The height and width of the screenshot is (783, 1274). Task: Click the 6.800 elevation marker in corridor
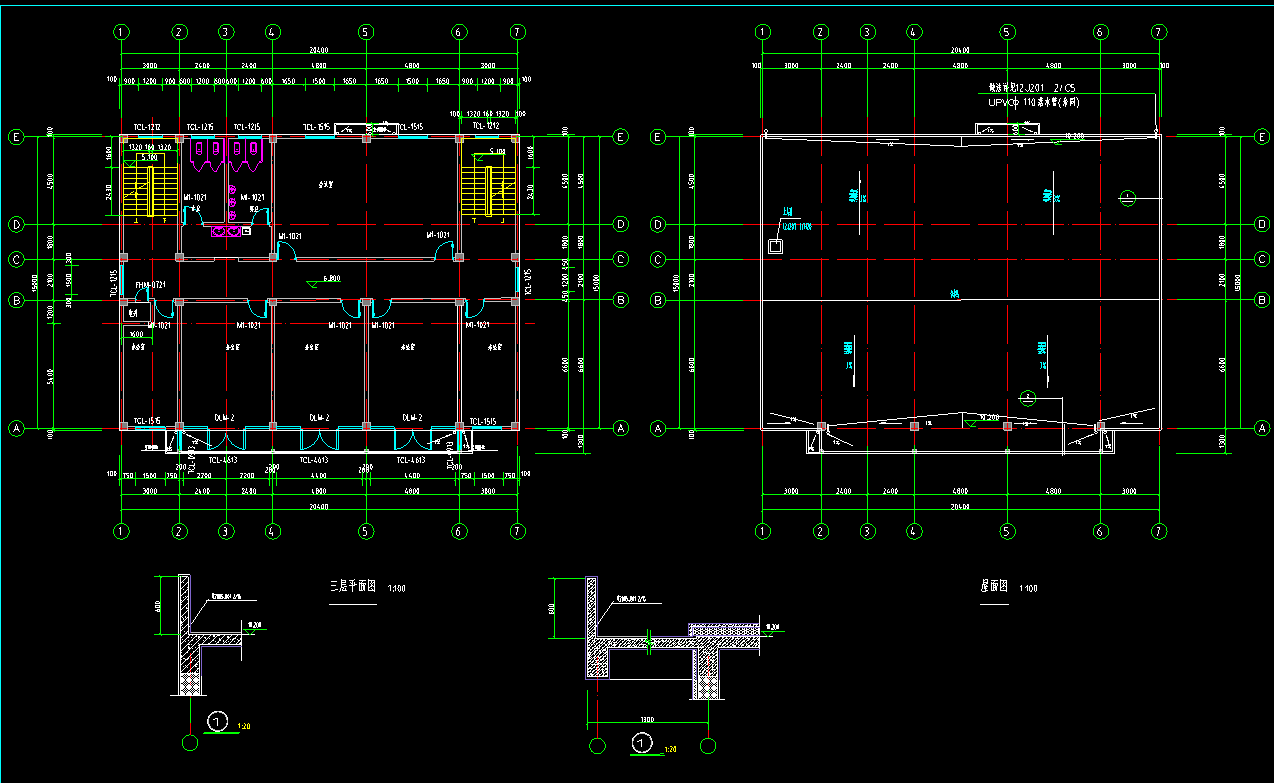331,278
